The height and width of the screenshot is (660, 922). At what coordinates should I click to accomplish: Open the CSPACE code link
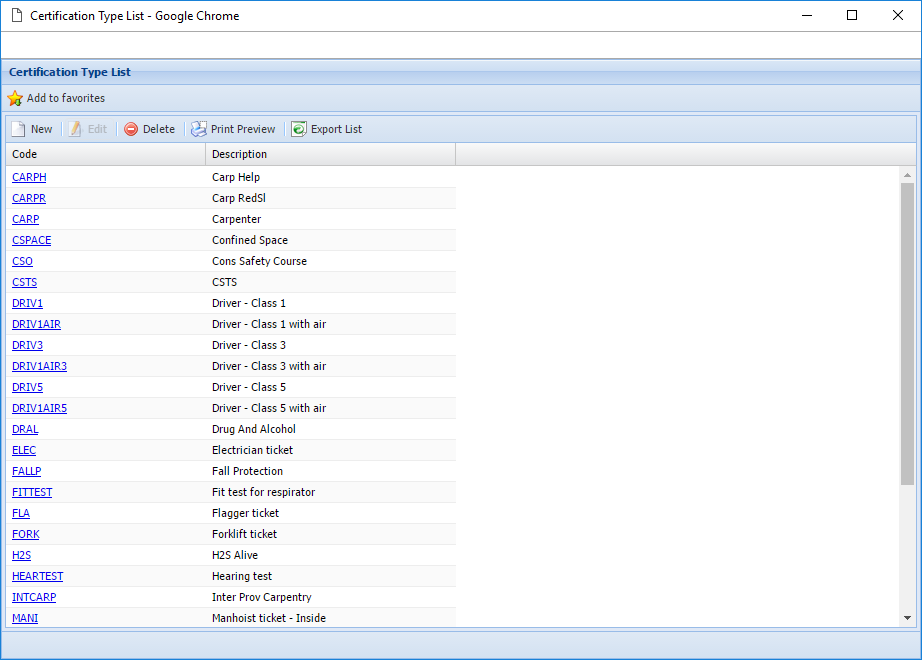coord(31,240)
